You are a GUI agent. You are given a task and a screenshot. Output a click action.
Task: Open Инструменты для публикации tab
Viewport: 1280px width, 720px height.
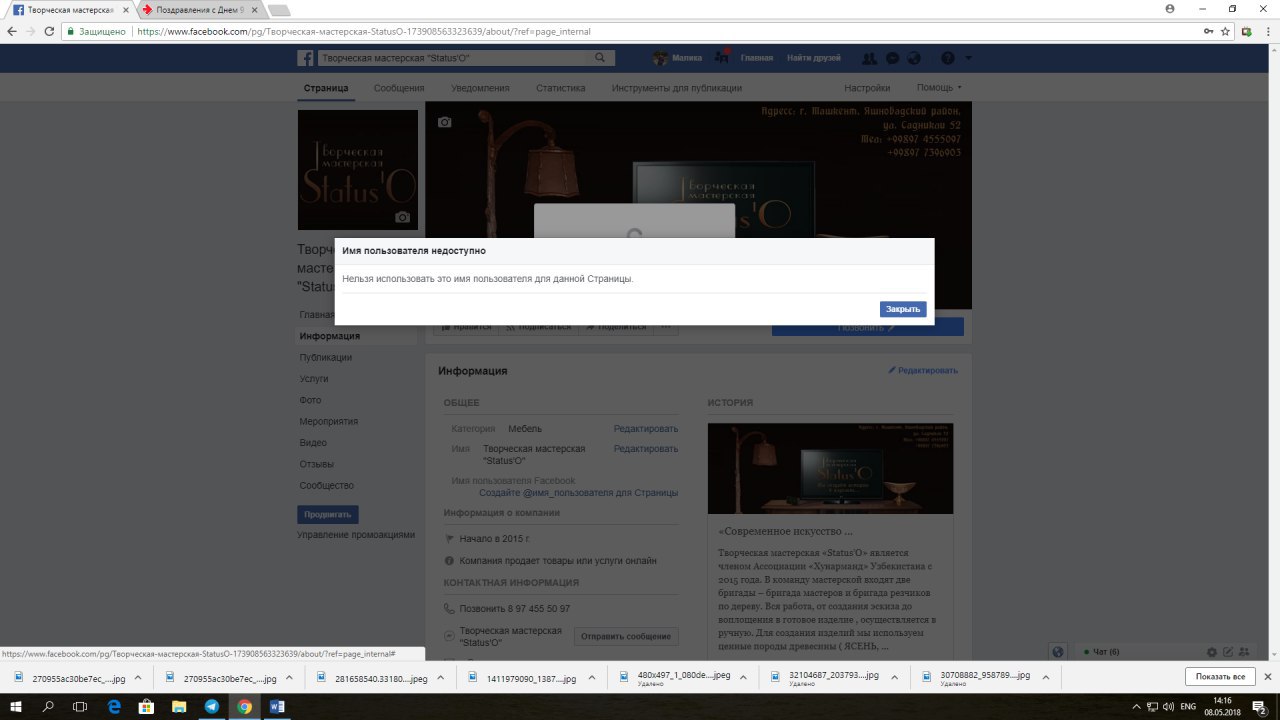[x=677, y=88]
